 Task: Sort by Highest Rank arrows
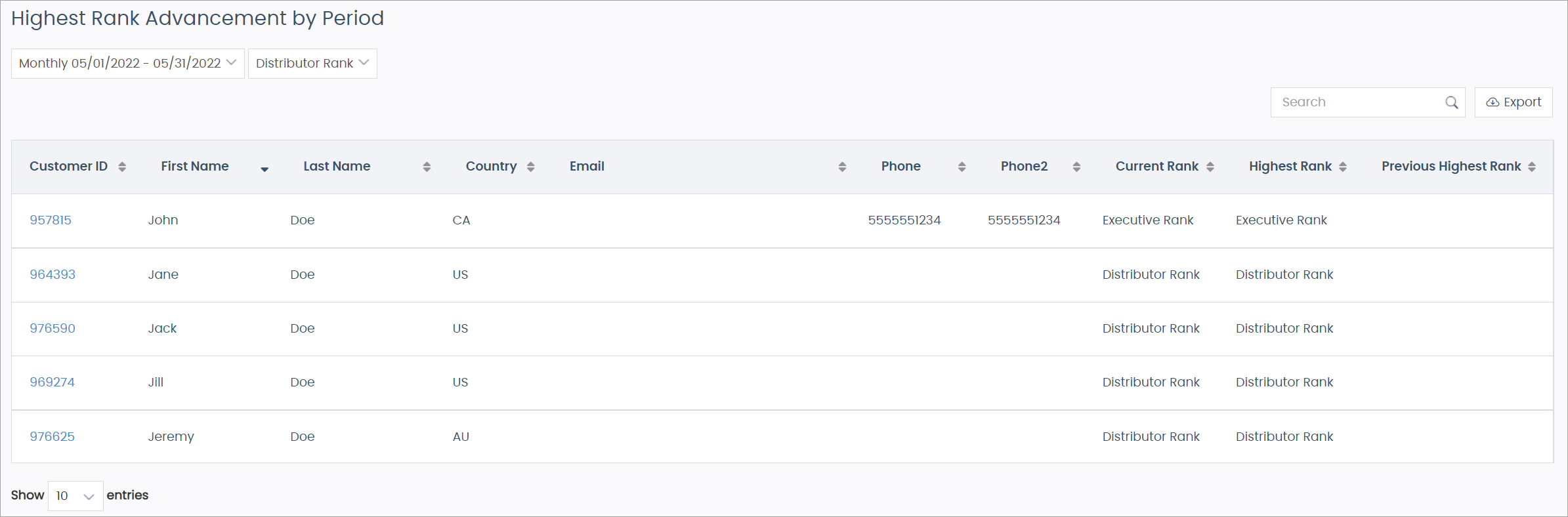[1343, 167]
